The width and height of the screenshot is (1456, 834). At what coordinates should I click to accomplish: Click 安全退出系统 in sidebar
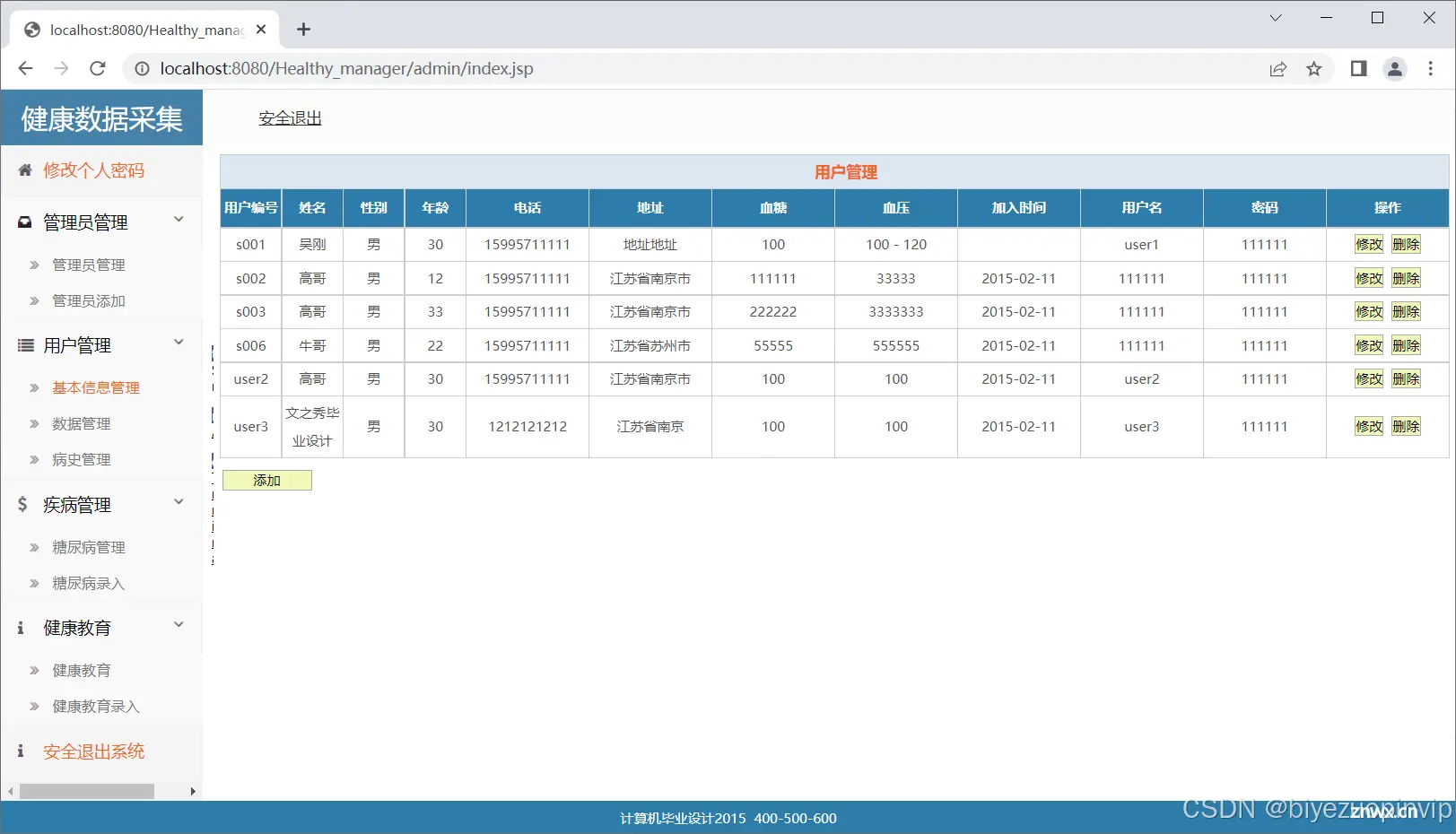tap(93, 751)
